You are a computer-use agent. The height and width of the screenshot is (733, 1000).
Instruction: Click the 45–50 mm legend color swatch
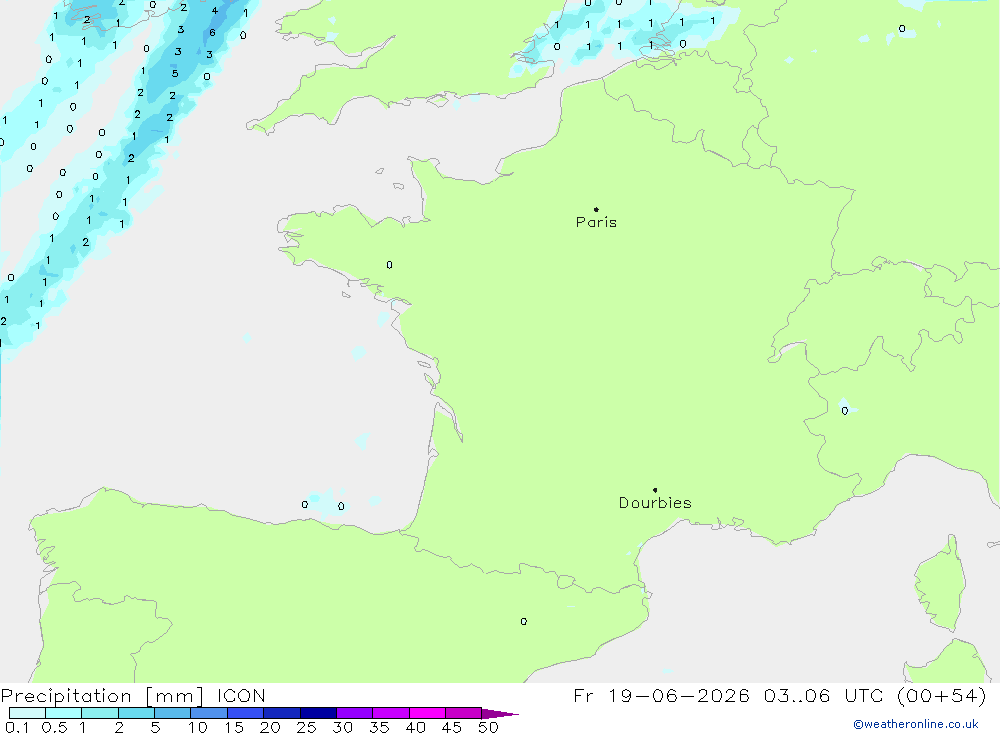coord(463,713)
